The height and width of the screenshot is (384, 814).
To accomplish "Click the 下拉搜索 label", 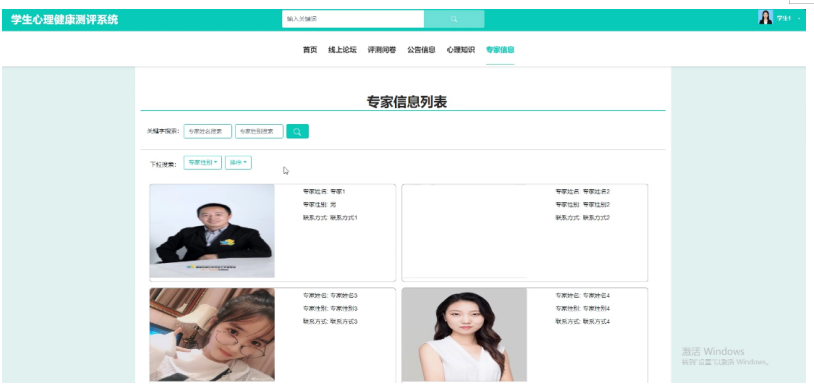I will click(x=163, y=164).
